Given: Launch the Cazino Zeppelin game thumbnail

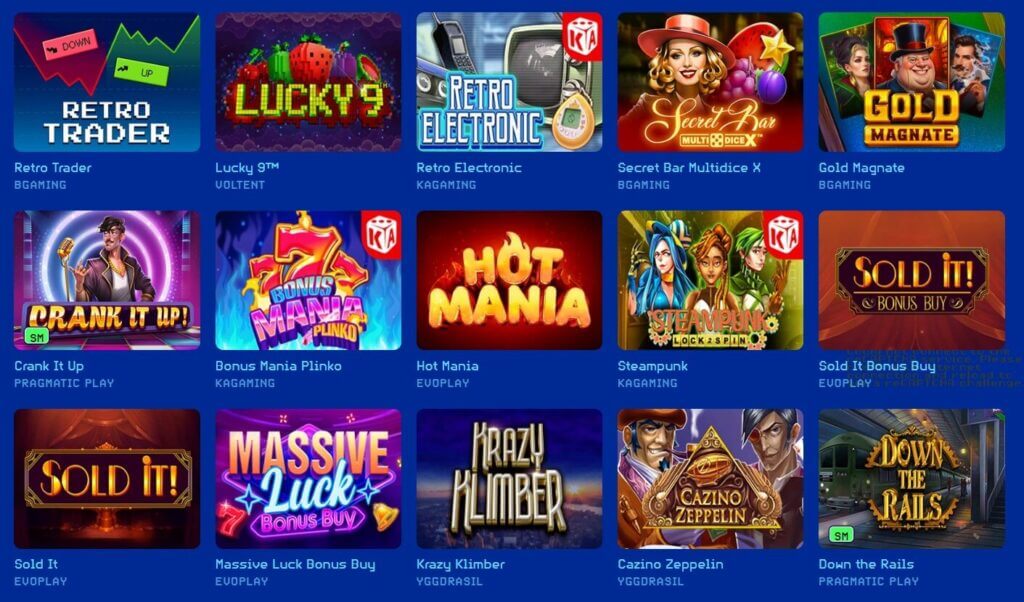Looking at the screenshot, I should (x=711, y=479).
